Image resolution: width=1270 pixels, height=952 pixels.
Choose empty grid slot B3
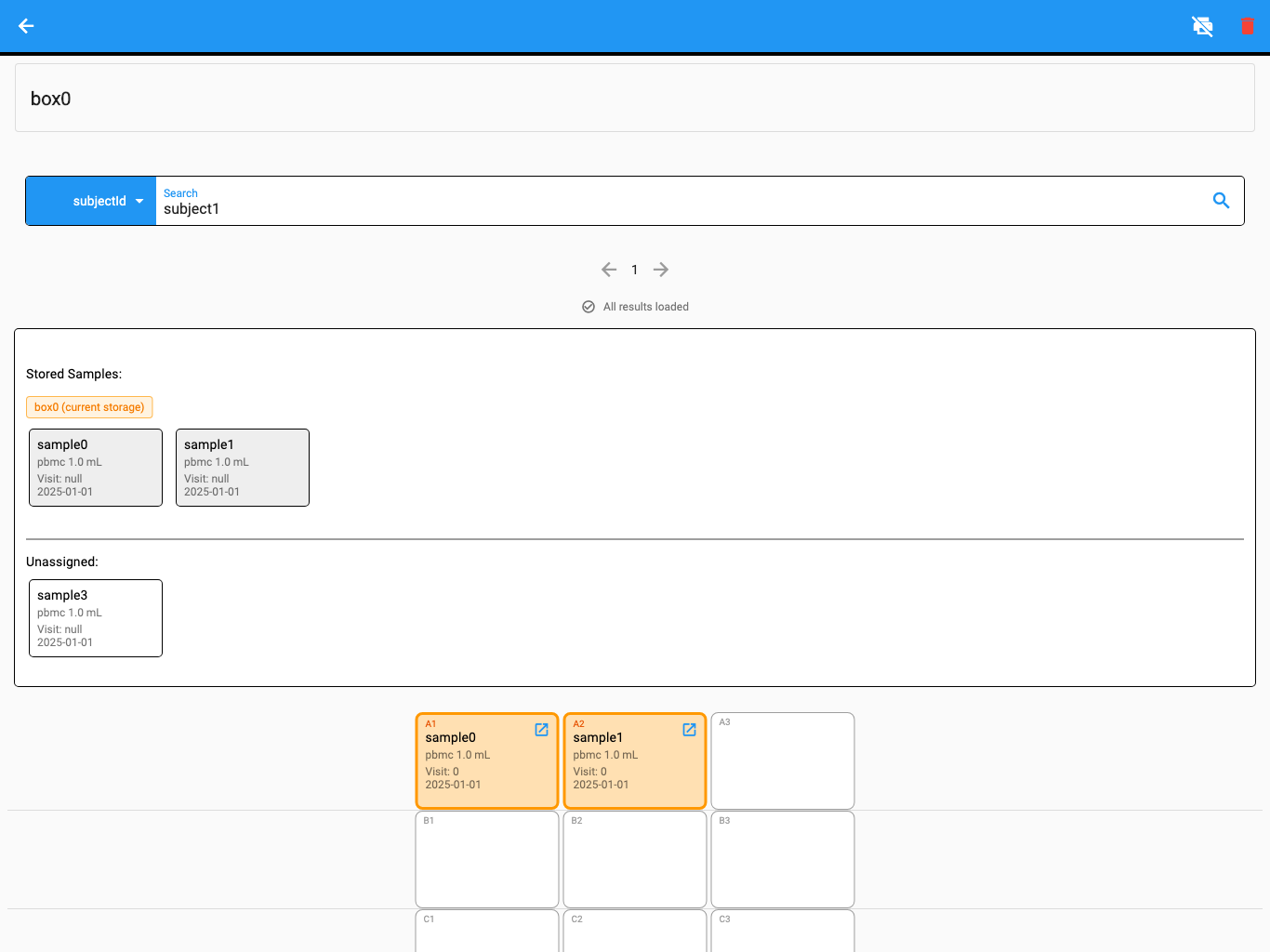(x=783, y=859)
